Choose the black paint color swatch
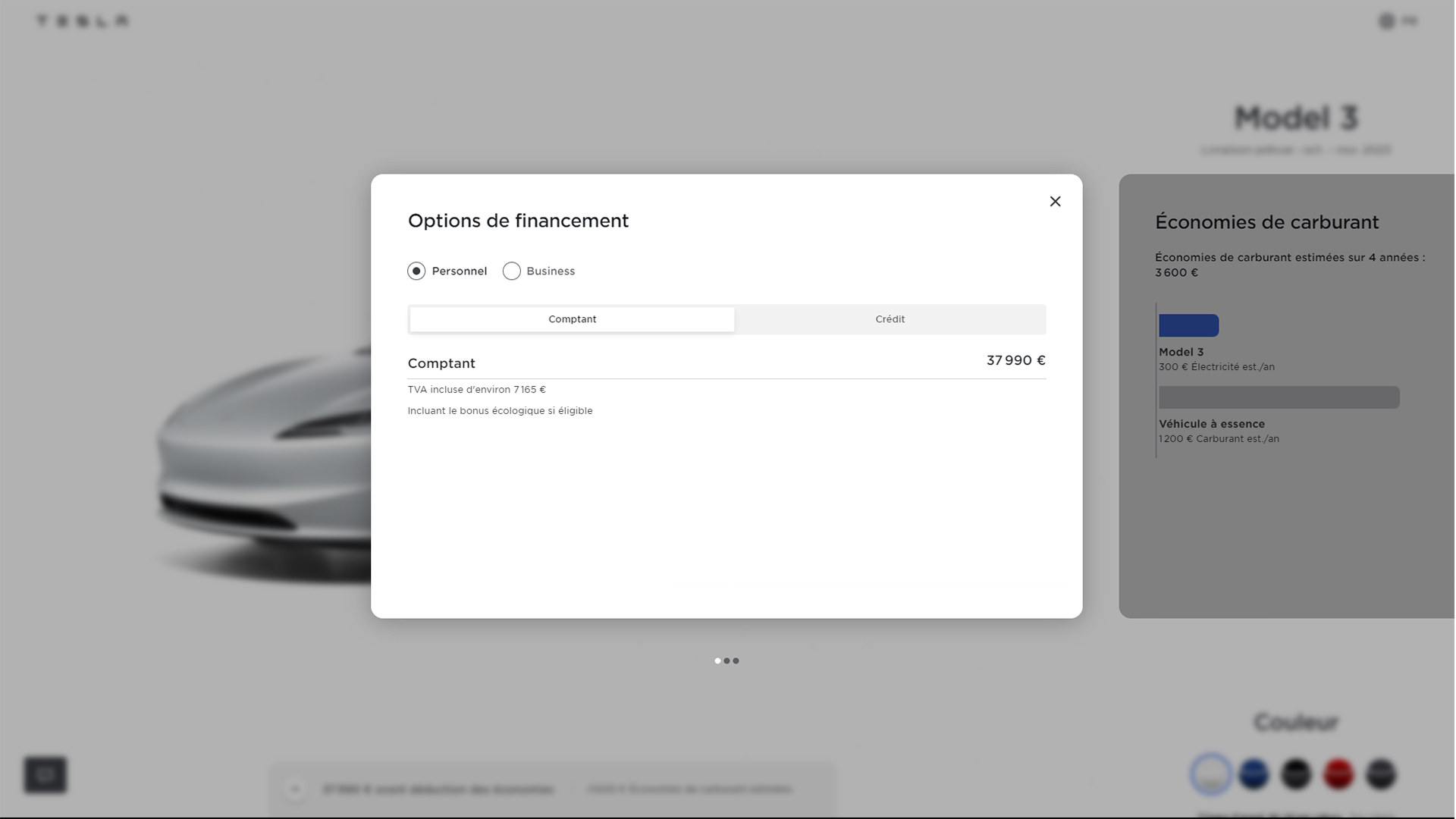Screen dimensions: 1456x819 click(1296, 774)
